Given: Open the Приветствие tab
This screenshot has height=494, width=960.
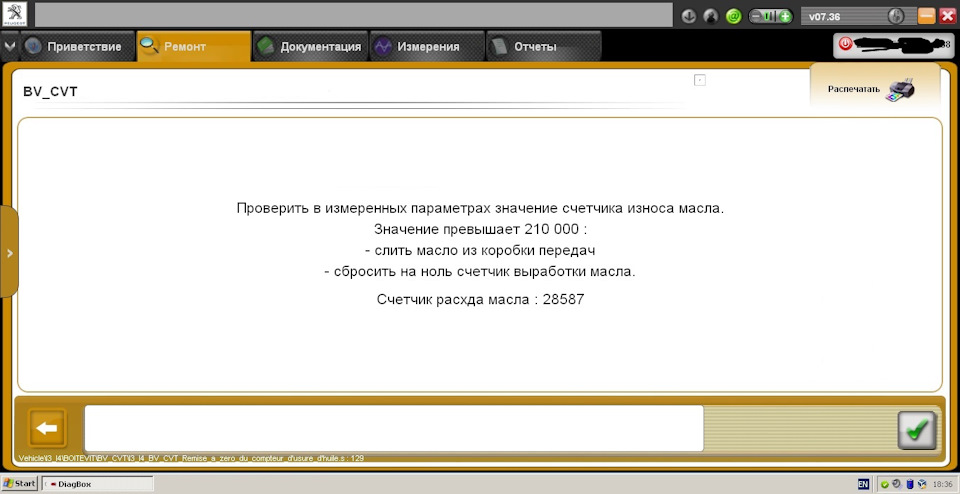Looking at the screenshot, I should [x=77, y=47].
